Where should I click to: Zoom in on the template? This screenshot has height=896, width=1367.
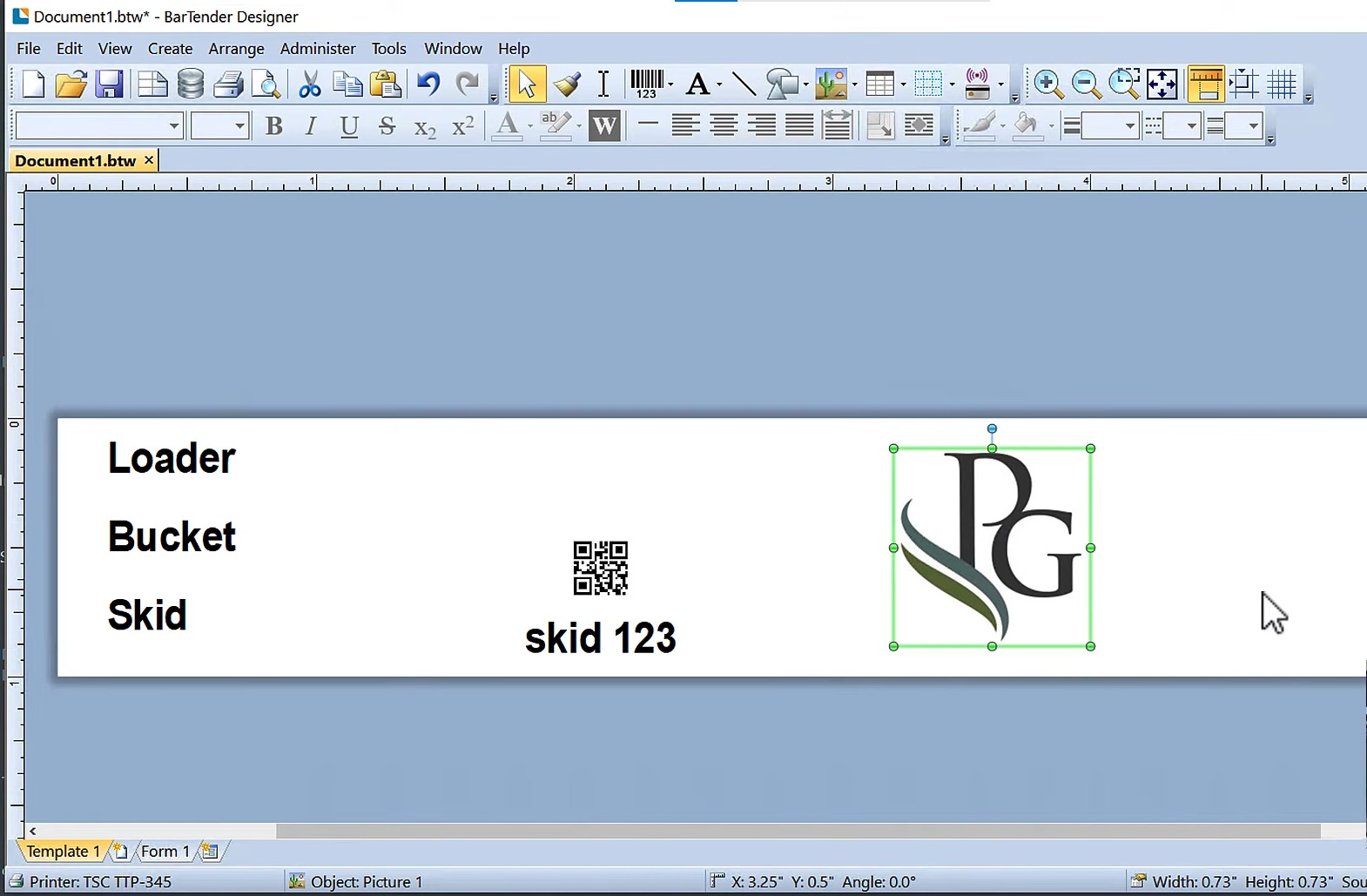(1048, 84)
